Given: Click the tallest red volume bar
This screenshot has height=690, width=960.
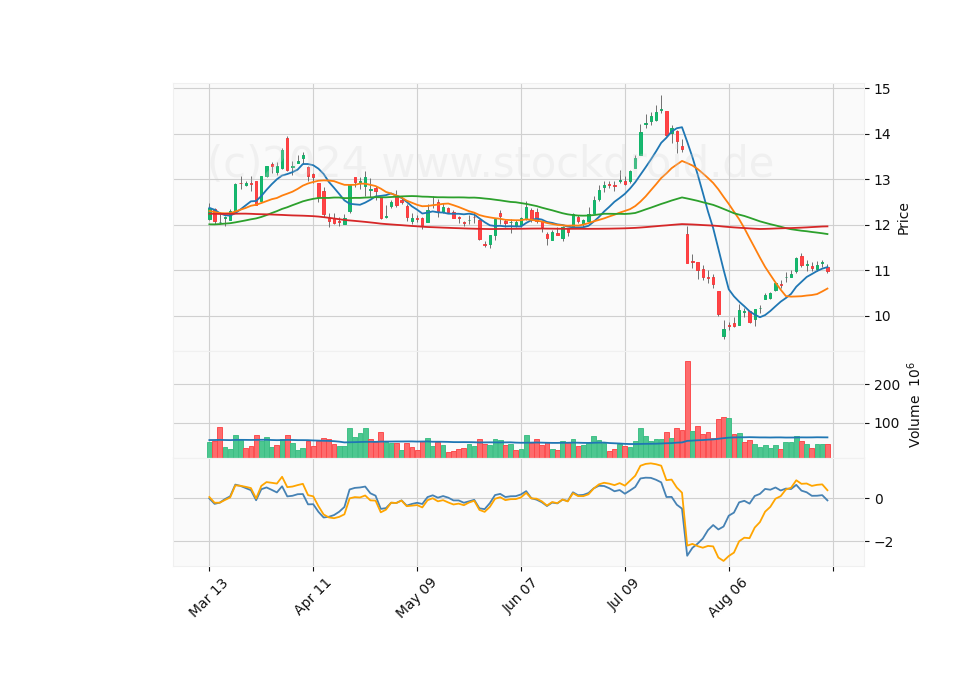Looking at the screenshot, I should (x=688, y=410).
